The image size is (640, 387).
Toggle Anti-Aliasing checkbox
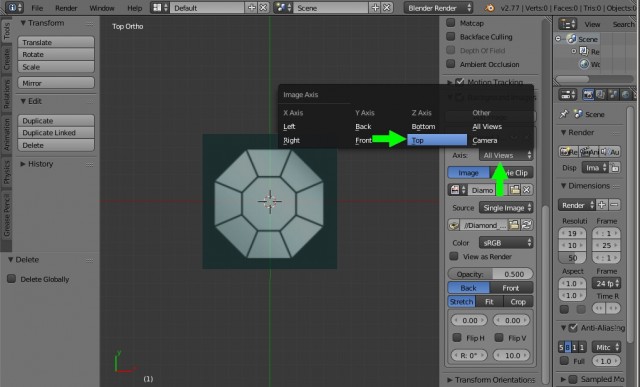click(x=573, y=327)
